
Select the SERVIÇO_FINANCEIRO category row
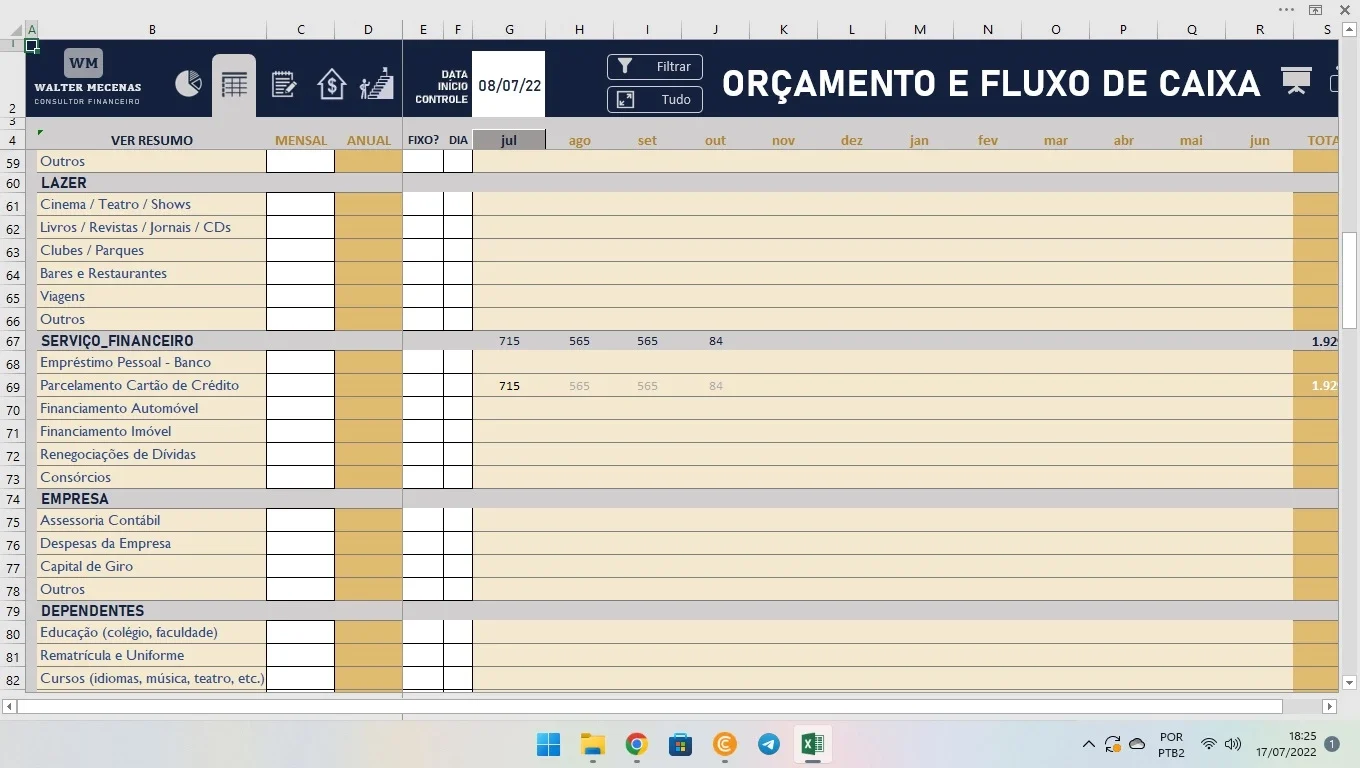117,341
